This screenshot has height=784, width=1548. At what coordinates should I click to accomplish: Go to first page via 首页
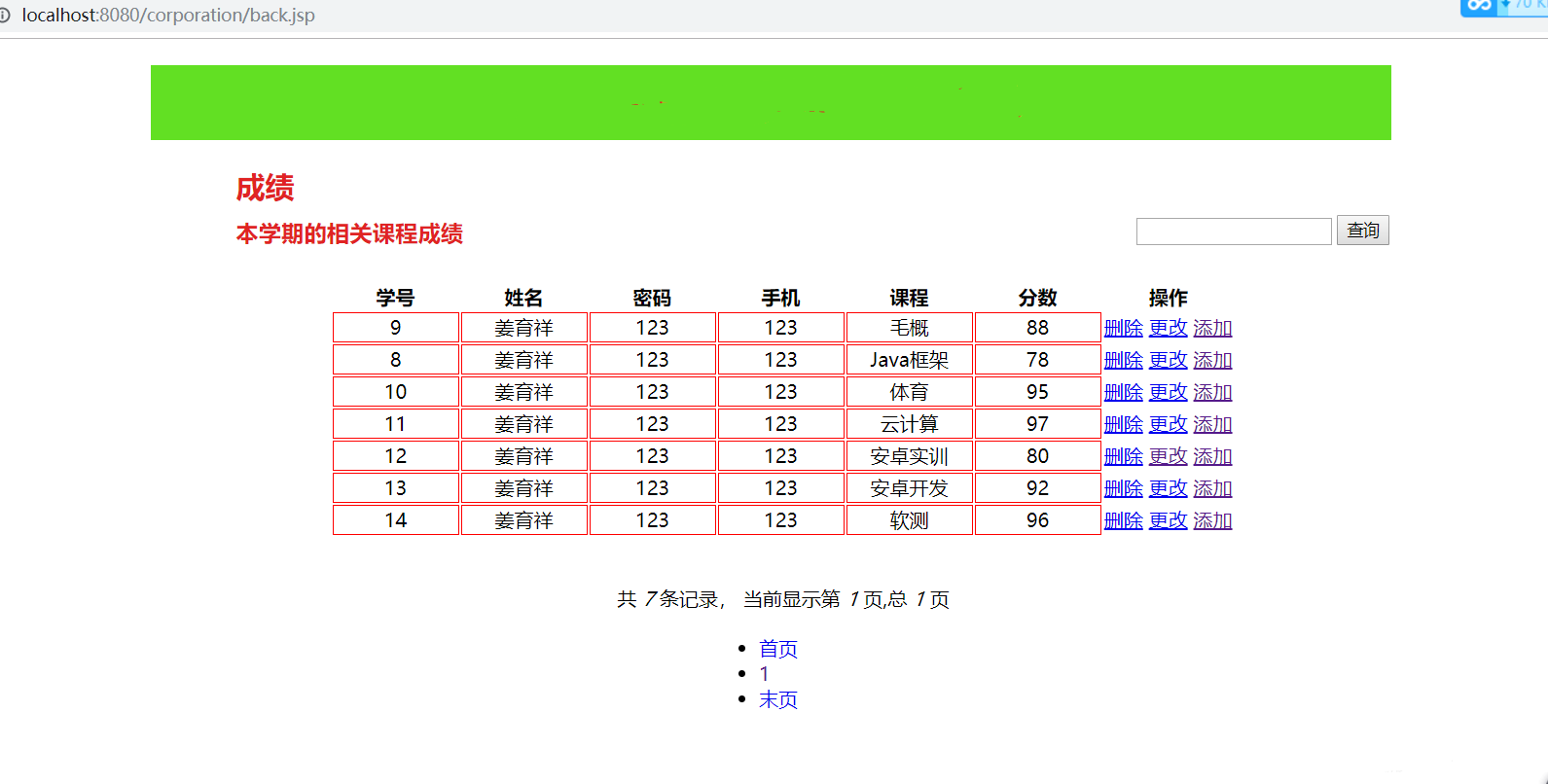click(778, 649)
